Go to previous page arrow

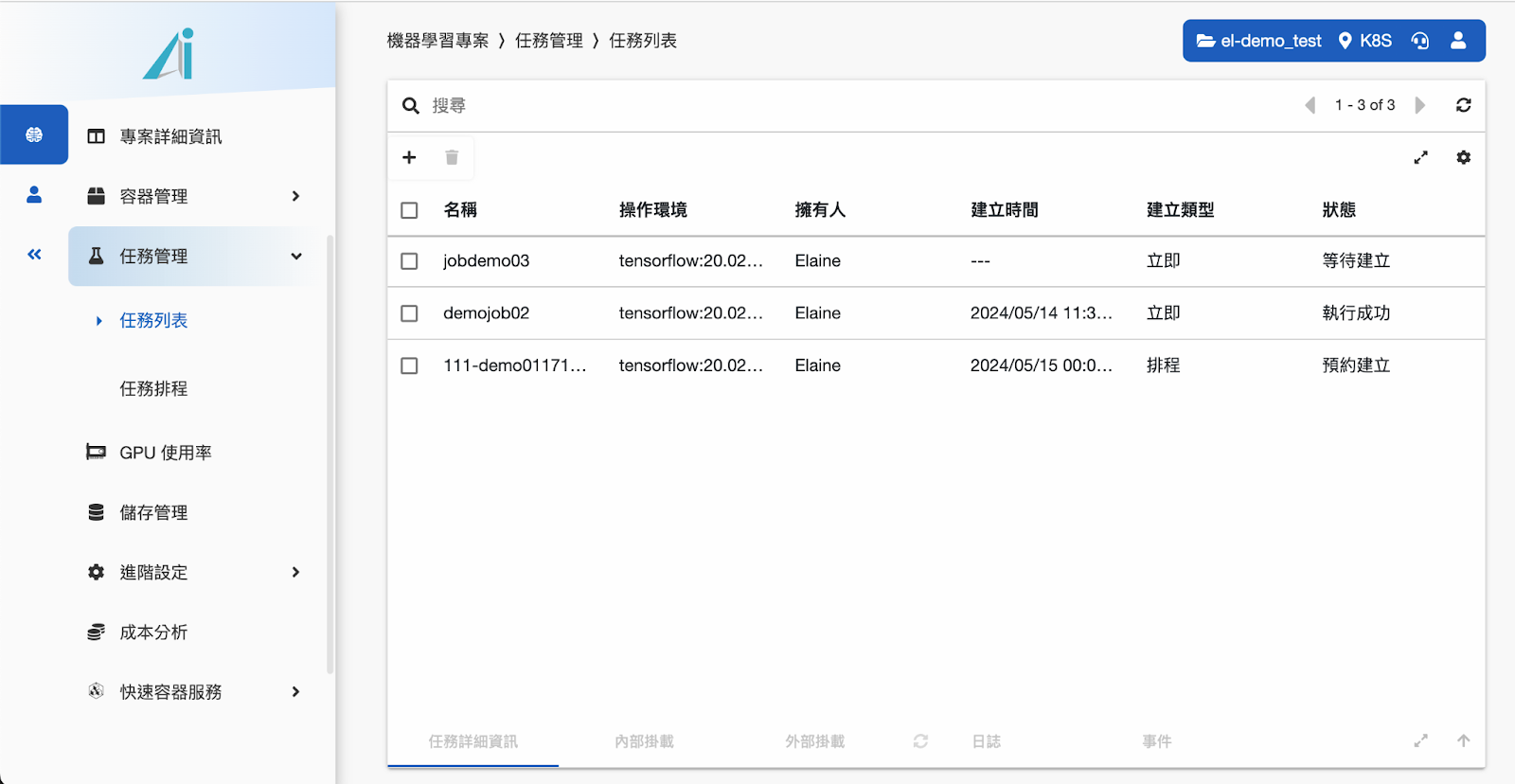(x=1310, y=105)
